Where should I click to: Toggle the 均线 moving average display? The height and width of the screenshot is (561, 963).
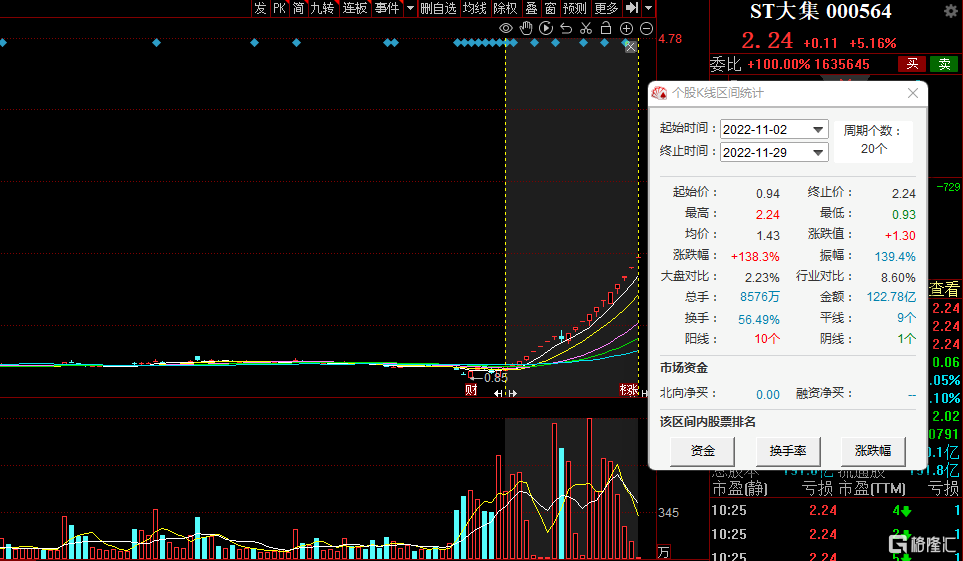475,8
